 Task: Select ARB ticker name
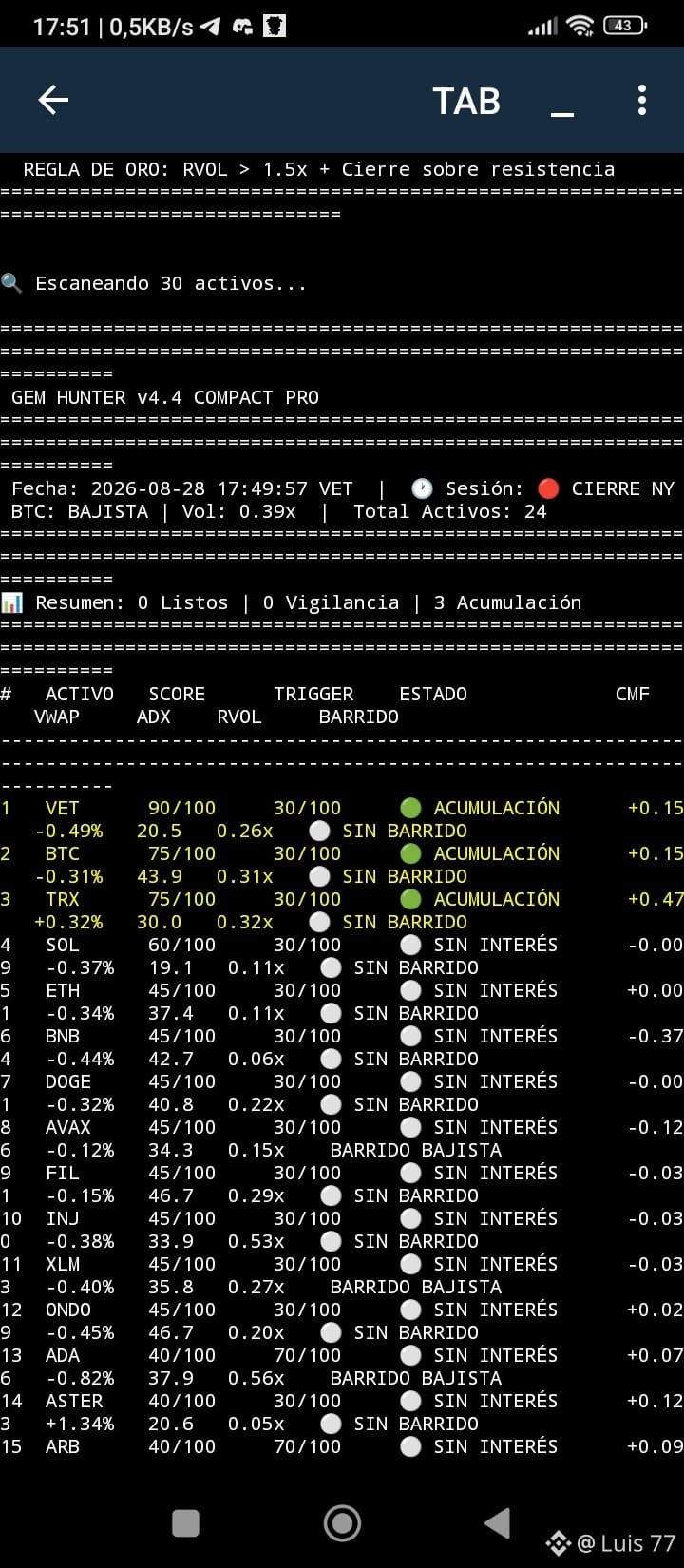tap(63, 1446)
